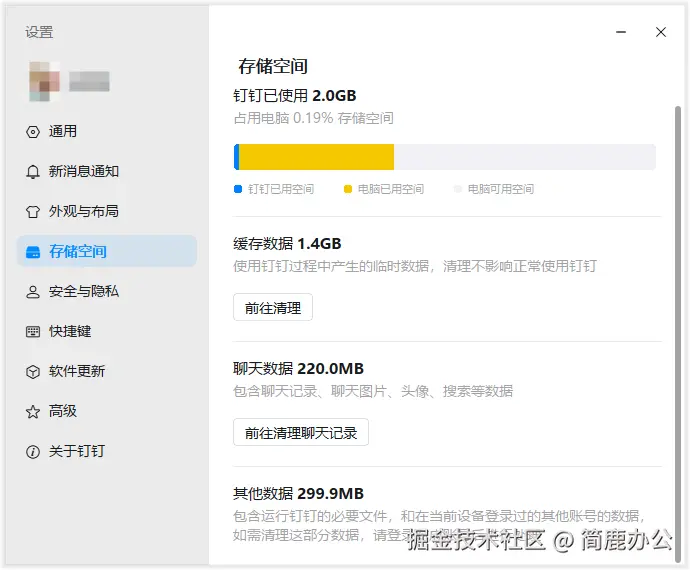
Task: Click the star icon for 高级
Action: pyautogui.click(x=32, y=412)
